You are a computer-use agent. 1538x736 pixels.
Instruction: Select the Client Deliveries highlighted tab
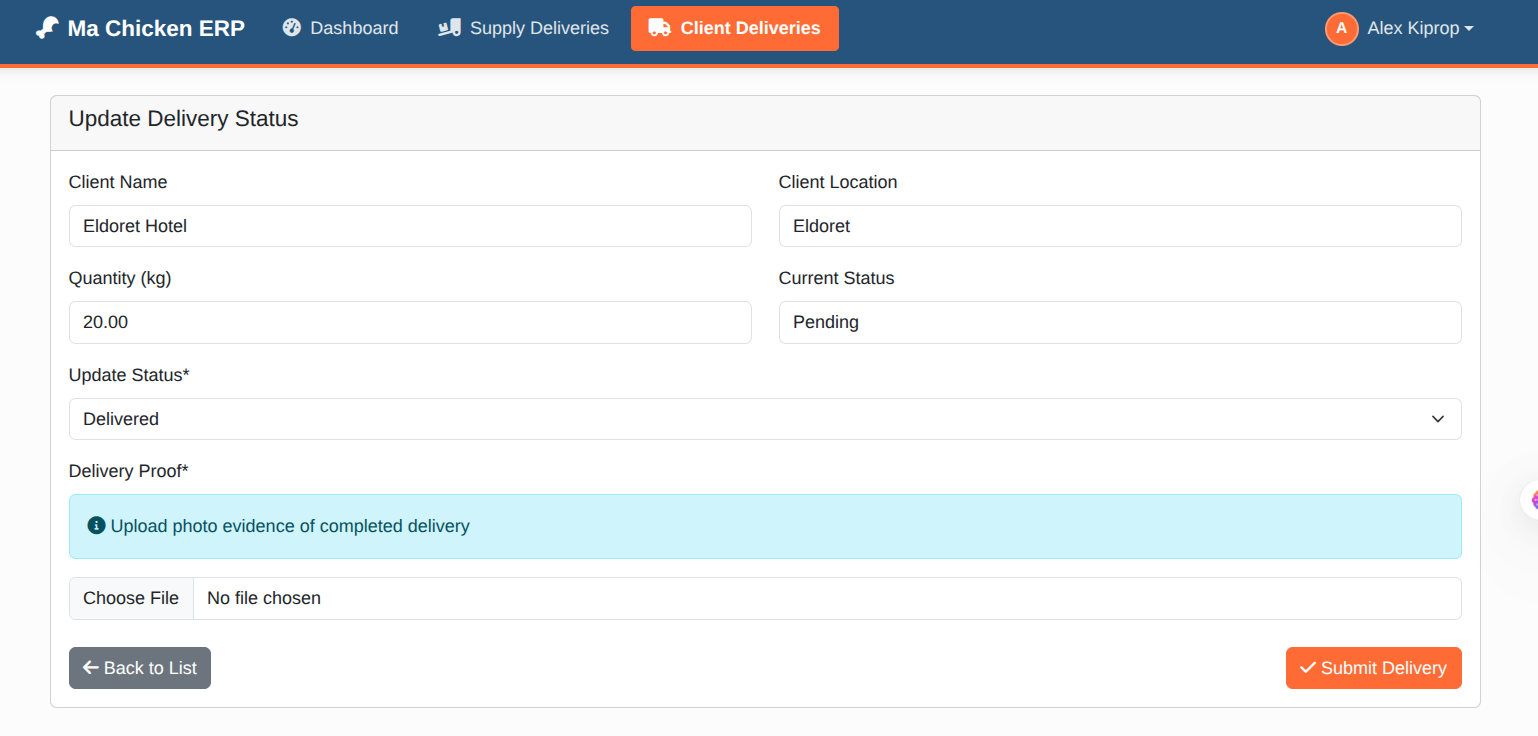pos(735,27)
